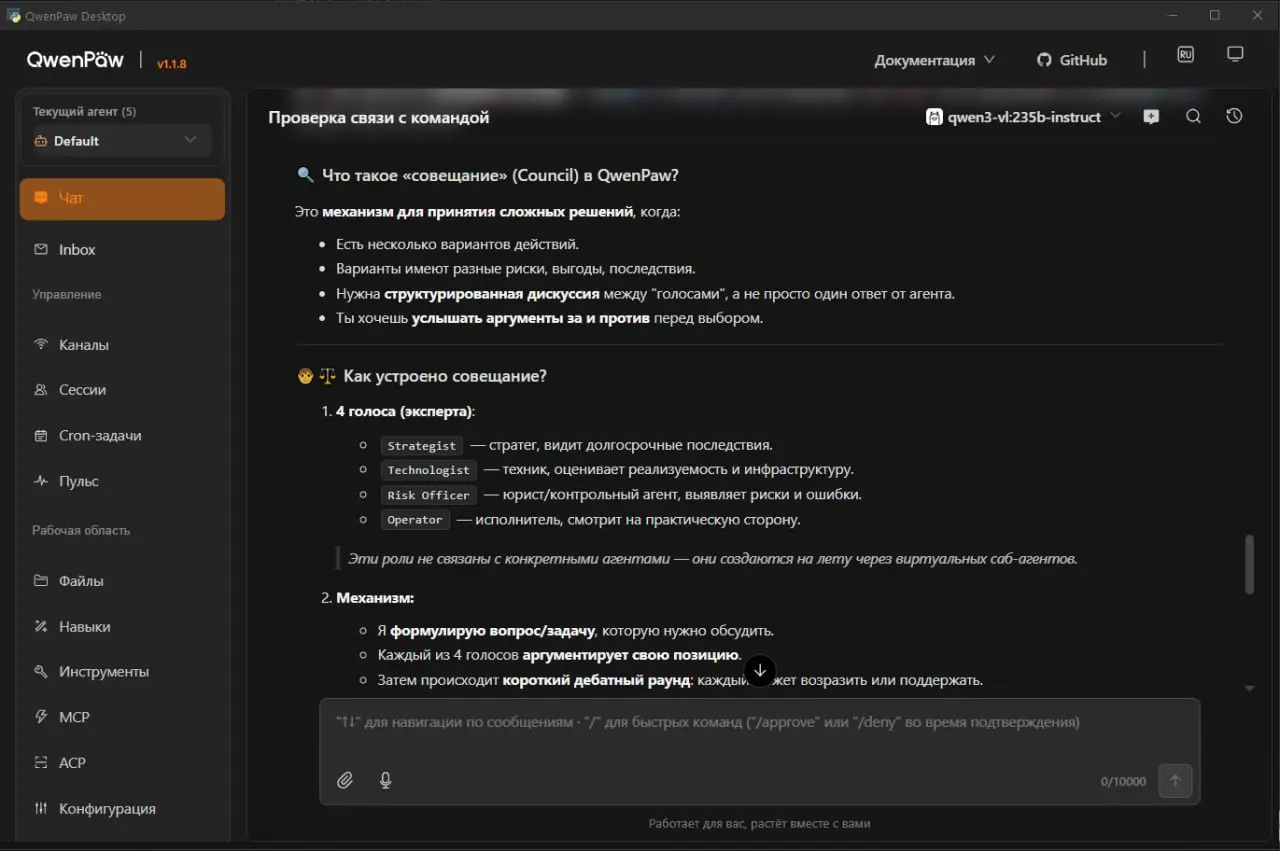Open the Документация dropdown menu

tap(934, 60)
